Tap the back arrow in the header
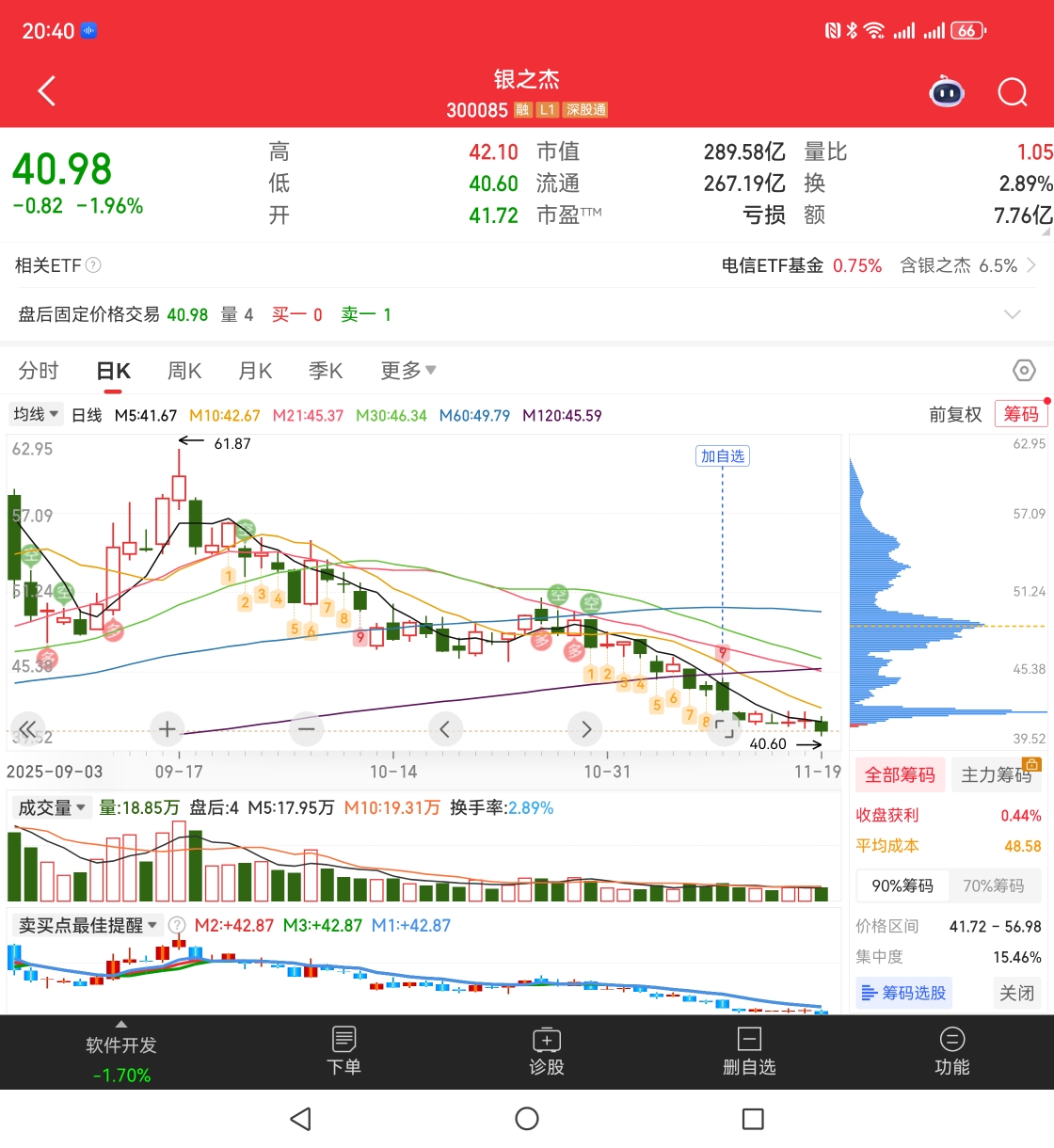The width and height of the screenshot is (1054, 1148). [x=47, y=91]
